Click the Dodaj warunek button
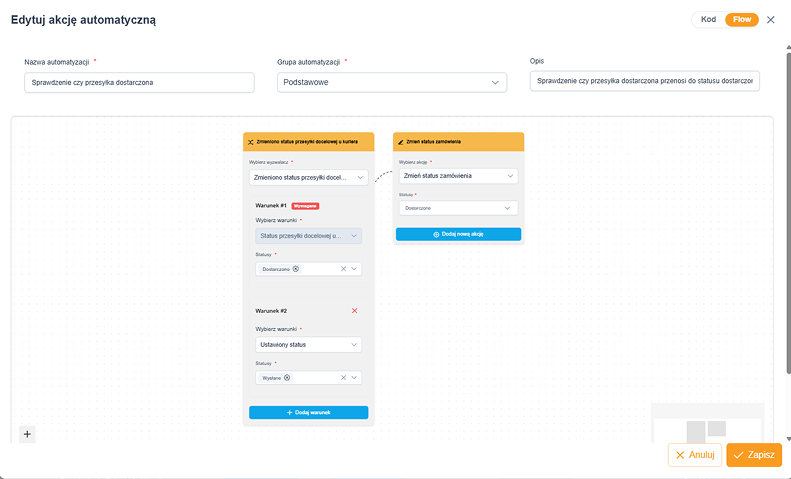This screenshot has width=791, height=479. (x=308, y=412)
